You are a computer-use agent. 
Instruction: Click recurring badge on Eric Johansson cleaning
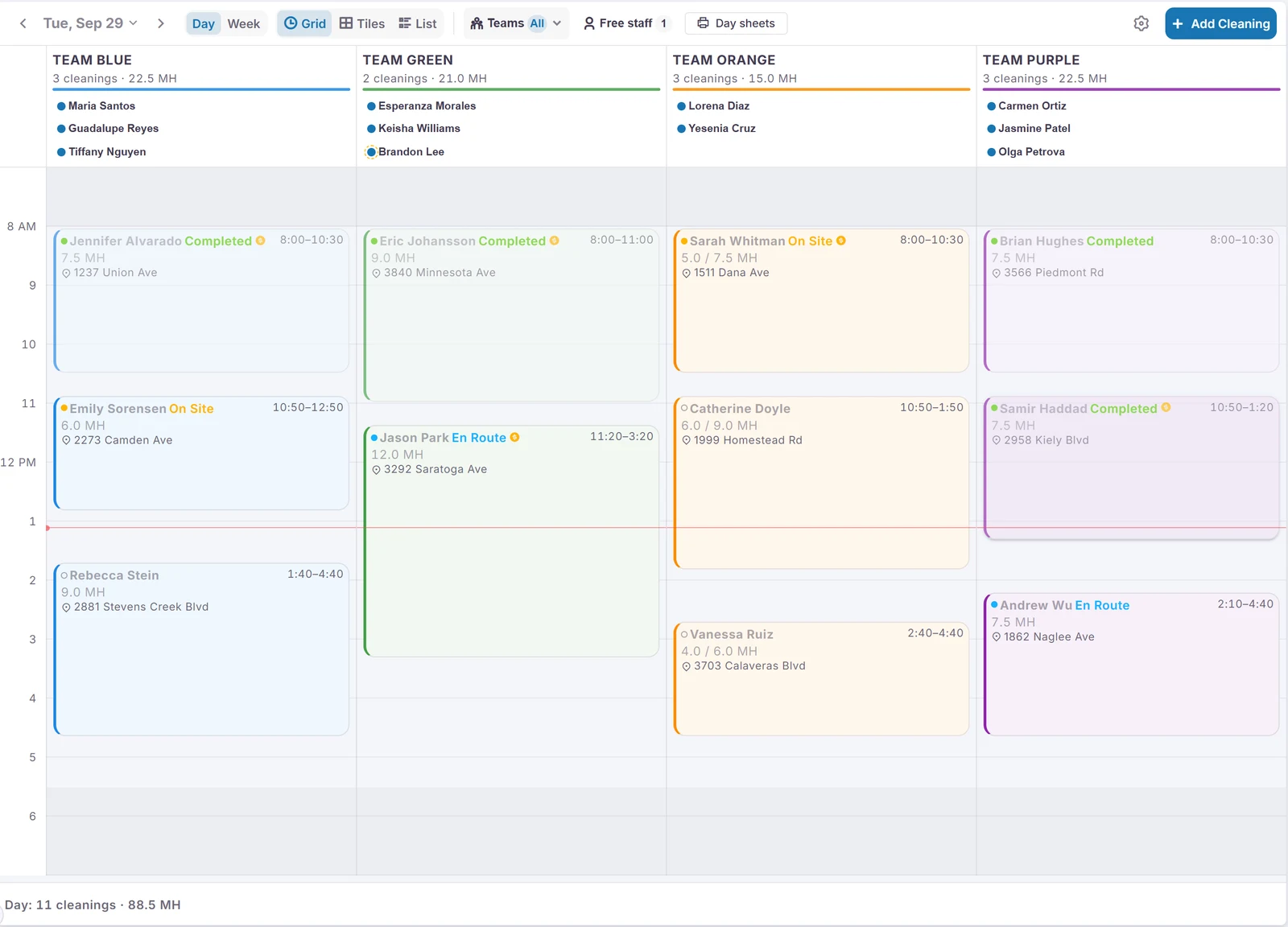coord(554,241)
